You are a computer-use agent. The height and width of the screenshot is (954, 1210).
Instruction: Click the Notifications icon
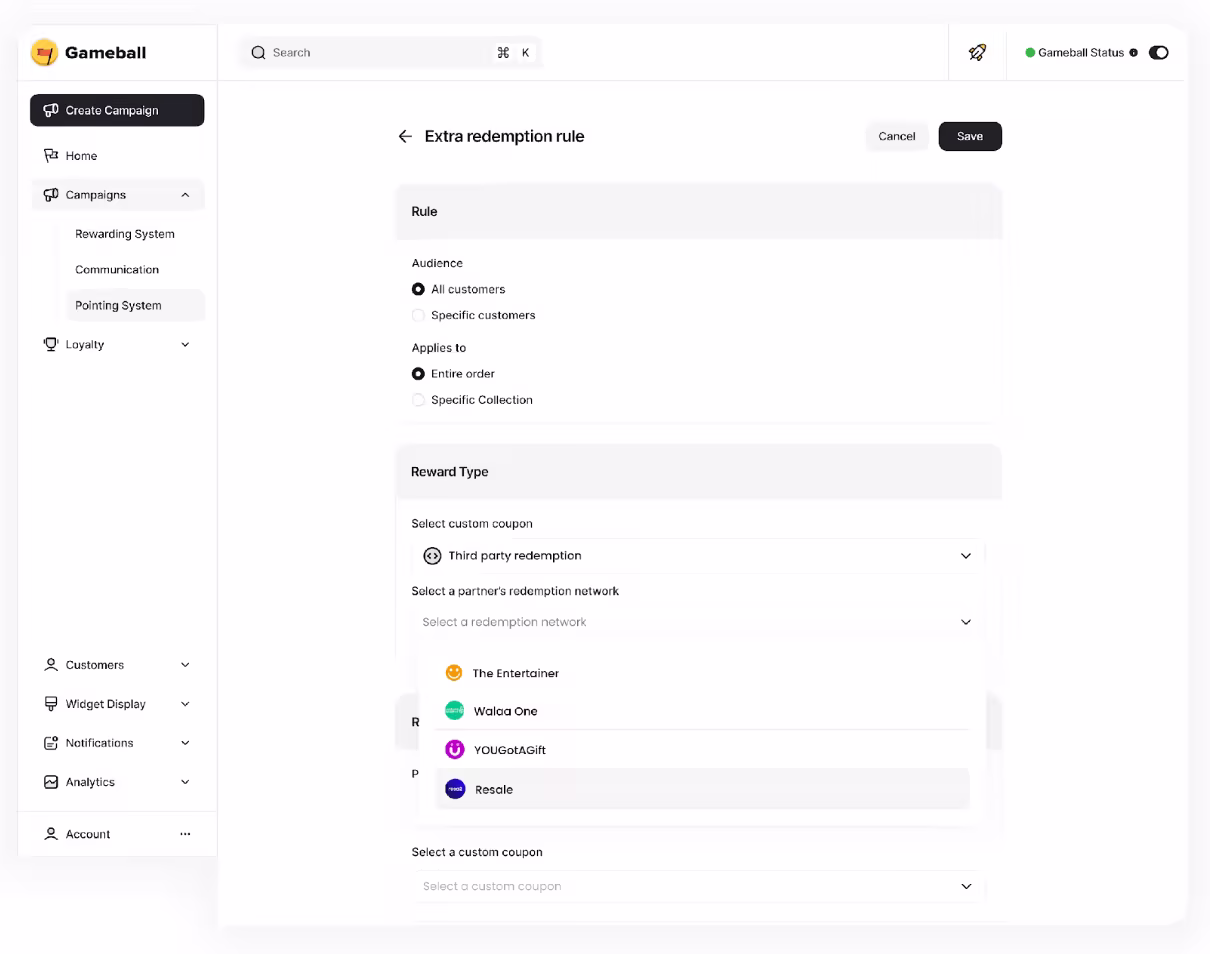(51, 742)
